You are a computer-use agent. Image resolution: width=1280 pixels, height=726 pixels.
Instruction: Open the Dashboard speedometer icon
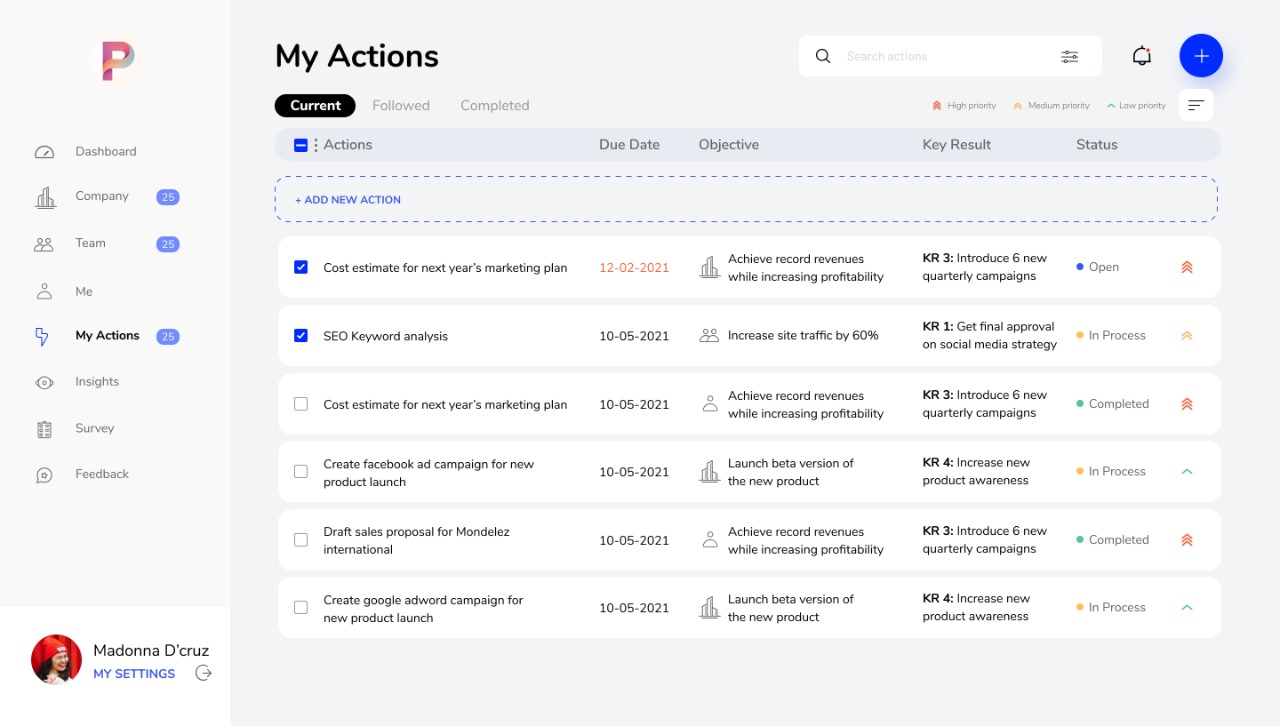click(x=44, y=152)
